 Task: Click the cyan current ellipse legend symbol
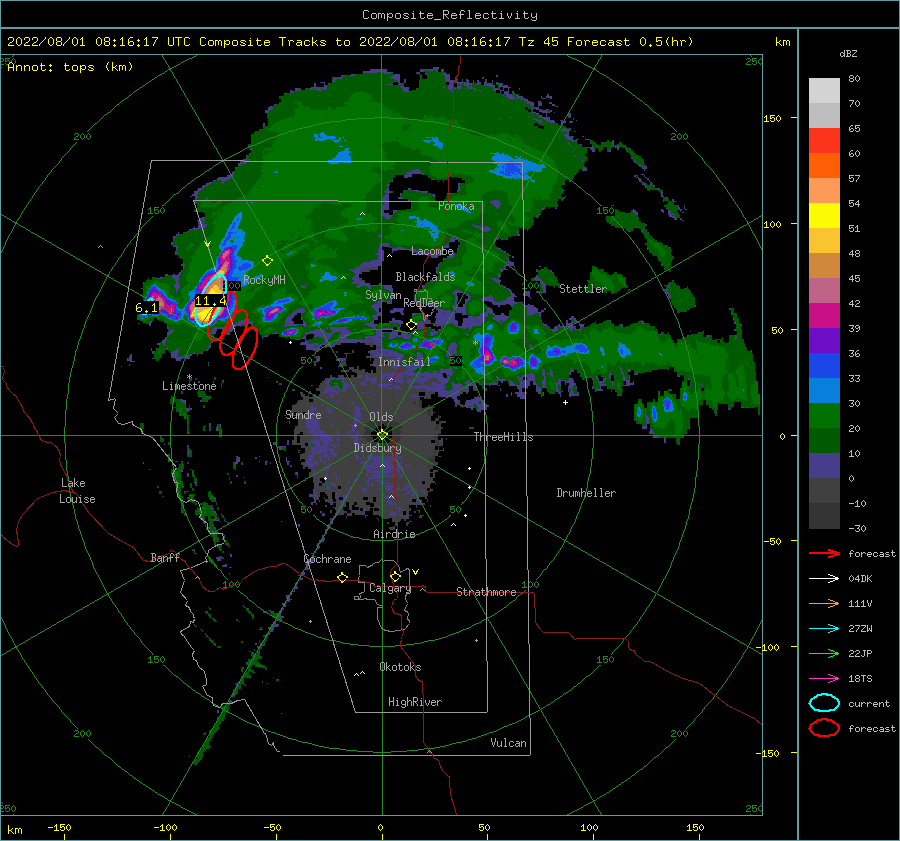[x=824, y=703]
